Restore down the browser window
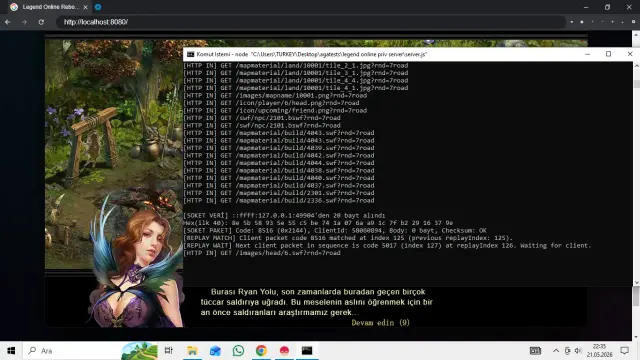This screenshot has height=360, width=640. tap(607, 7)
